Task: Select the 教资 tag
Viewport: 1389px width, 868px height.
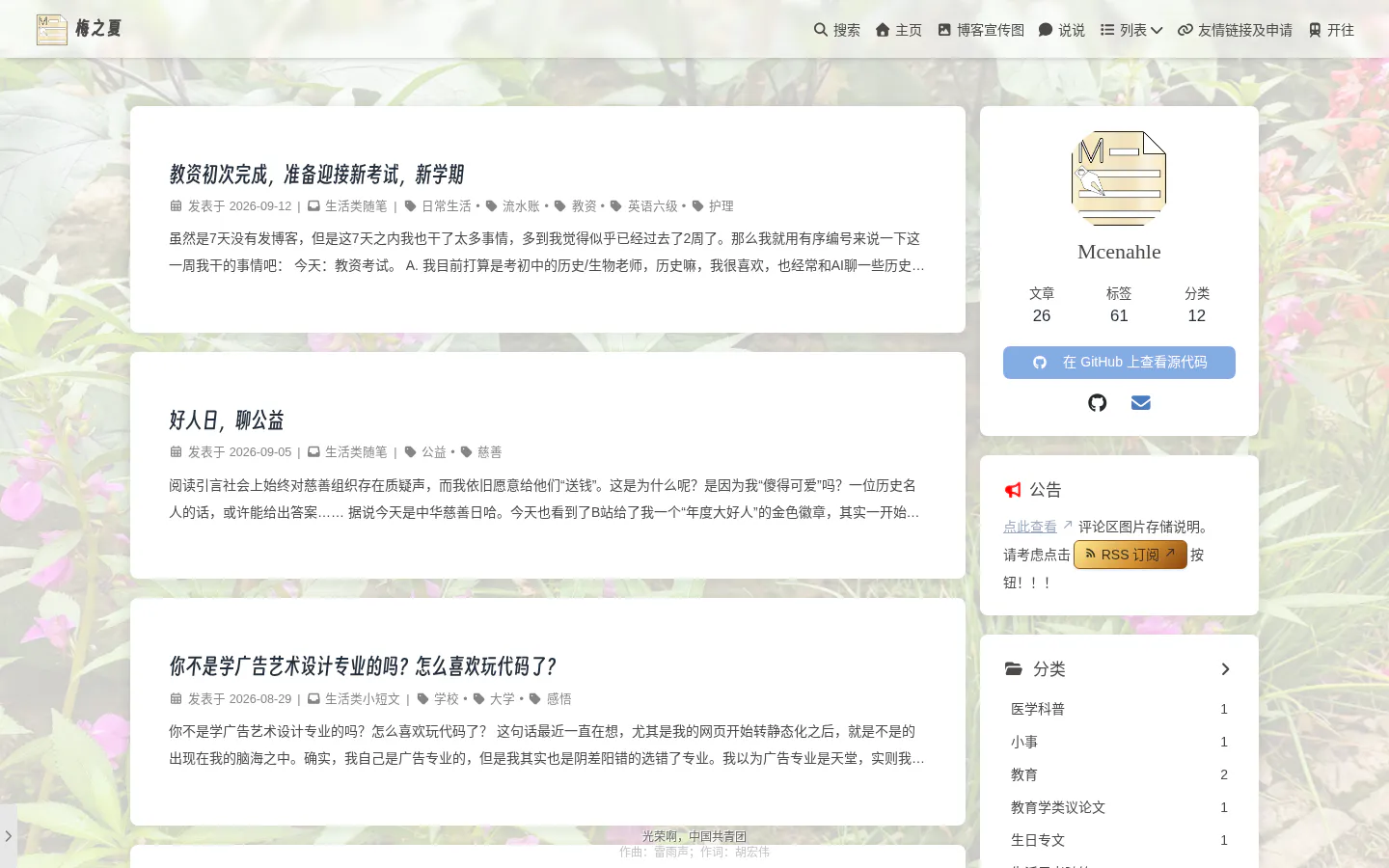Action: [x=585, y=206]
